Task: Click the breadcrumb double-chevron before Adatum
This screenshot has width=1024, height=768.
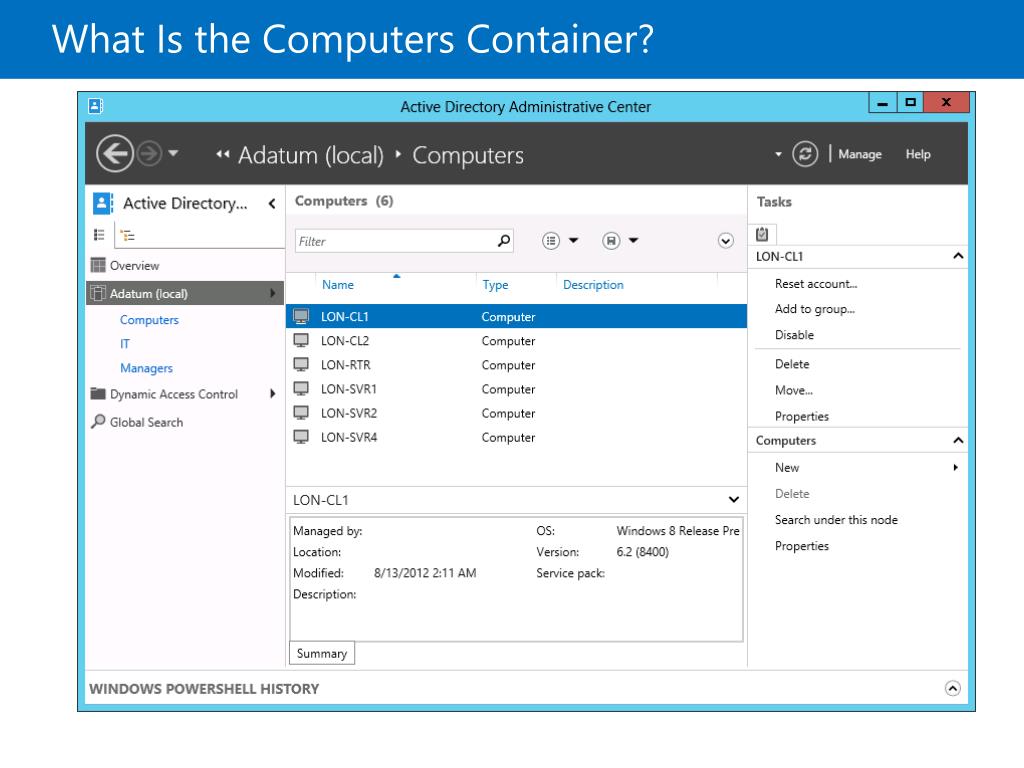Action: point(223,155)
